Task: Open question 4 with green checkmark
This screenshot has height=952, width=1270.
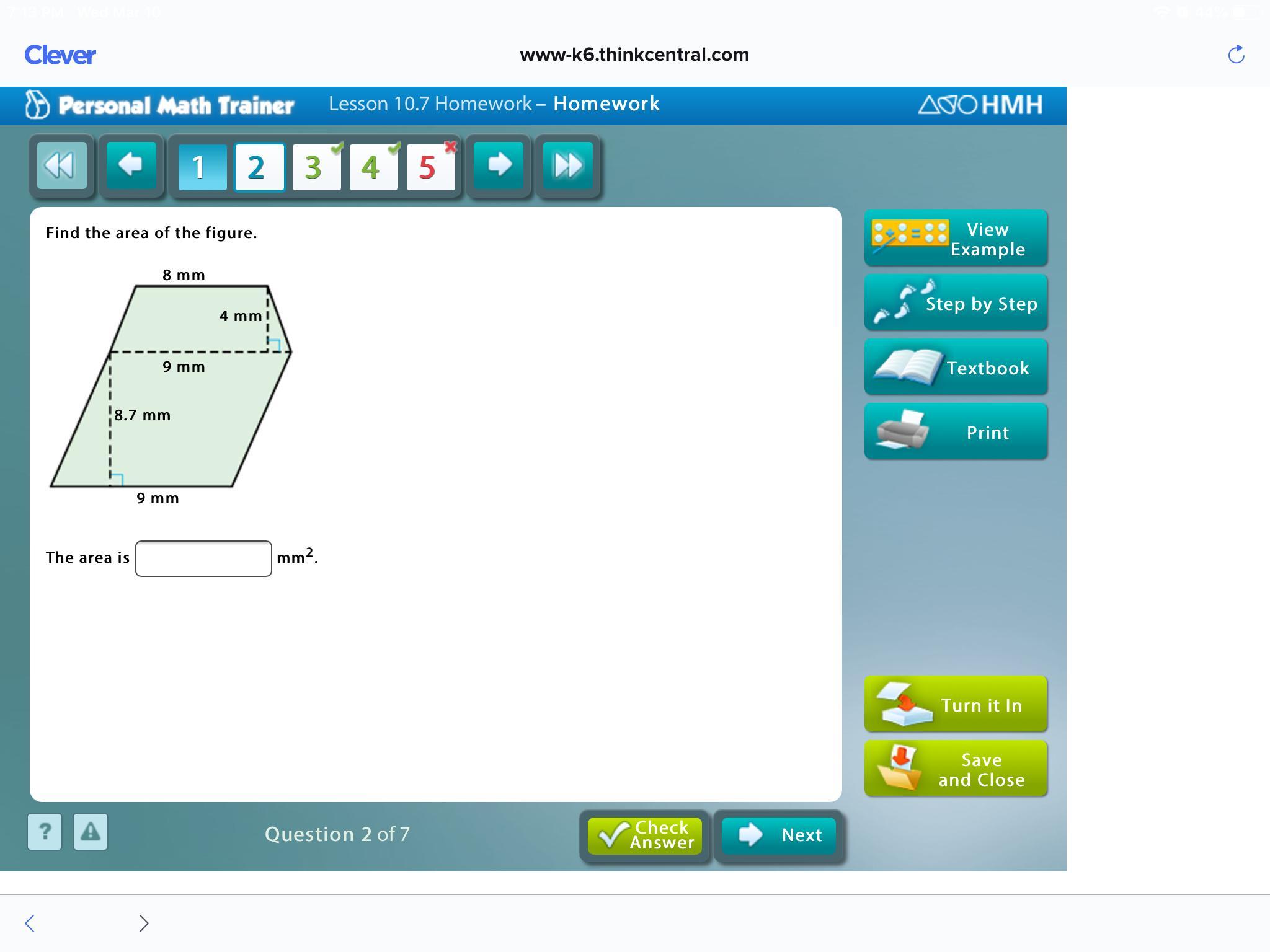Action: [x=373, y=167]
